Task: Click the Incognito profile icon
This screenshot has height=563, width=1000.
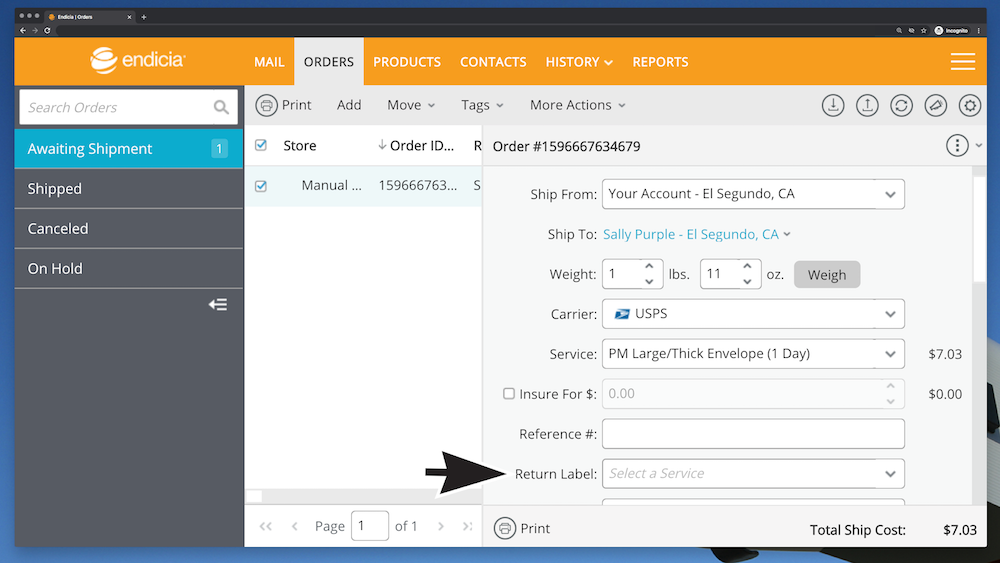Action: coord(951,30)
